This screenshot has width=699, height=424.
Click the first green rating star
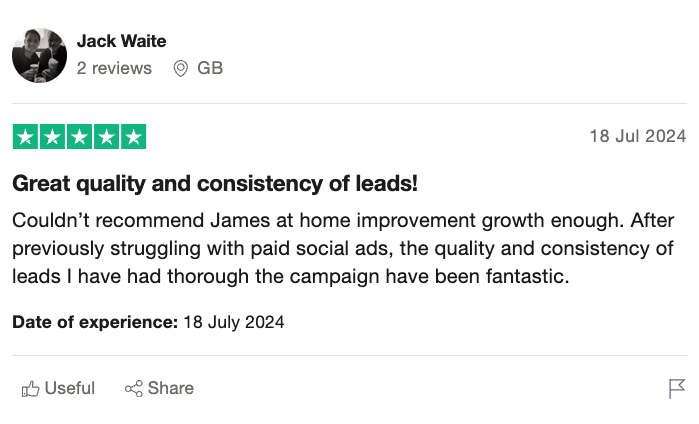tap(25, 137)
